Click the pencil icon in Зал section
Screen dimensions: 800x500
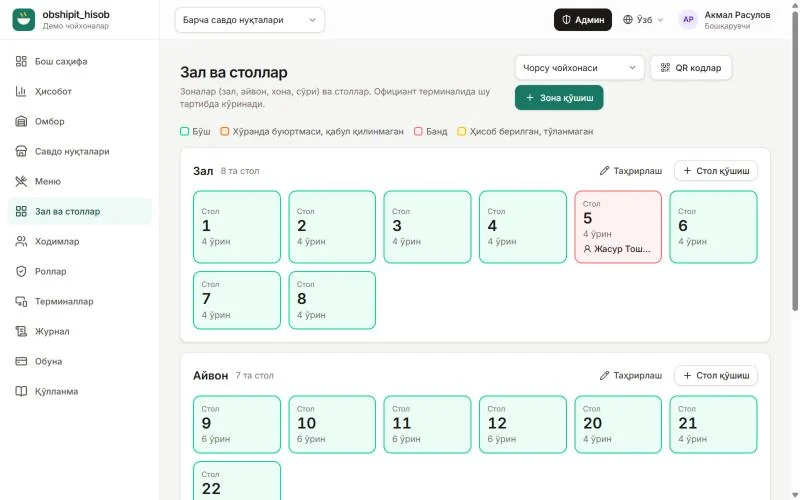[x=605, y=170]
